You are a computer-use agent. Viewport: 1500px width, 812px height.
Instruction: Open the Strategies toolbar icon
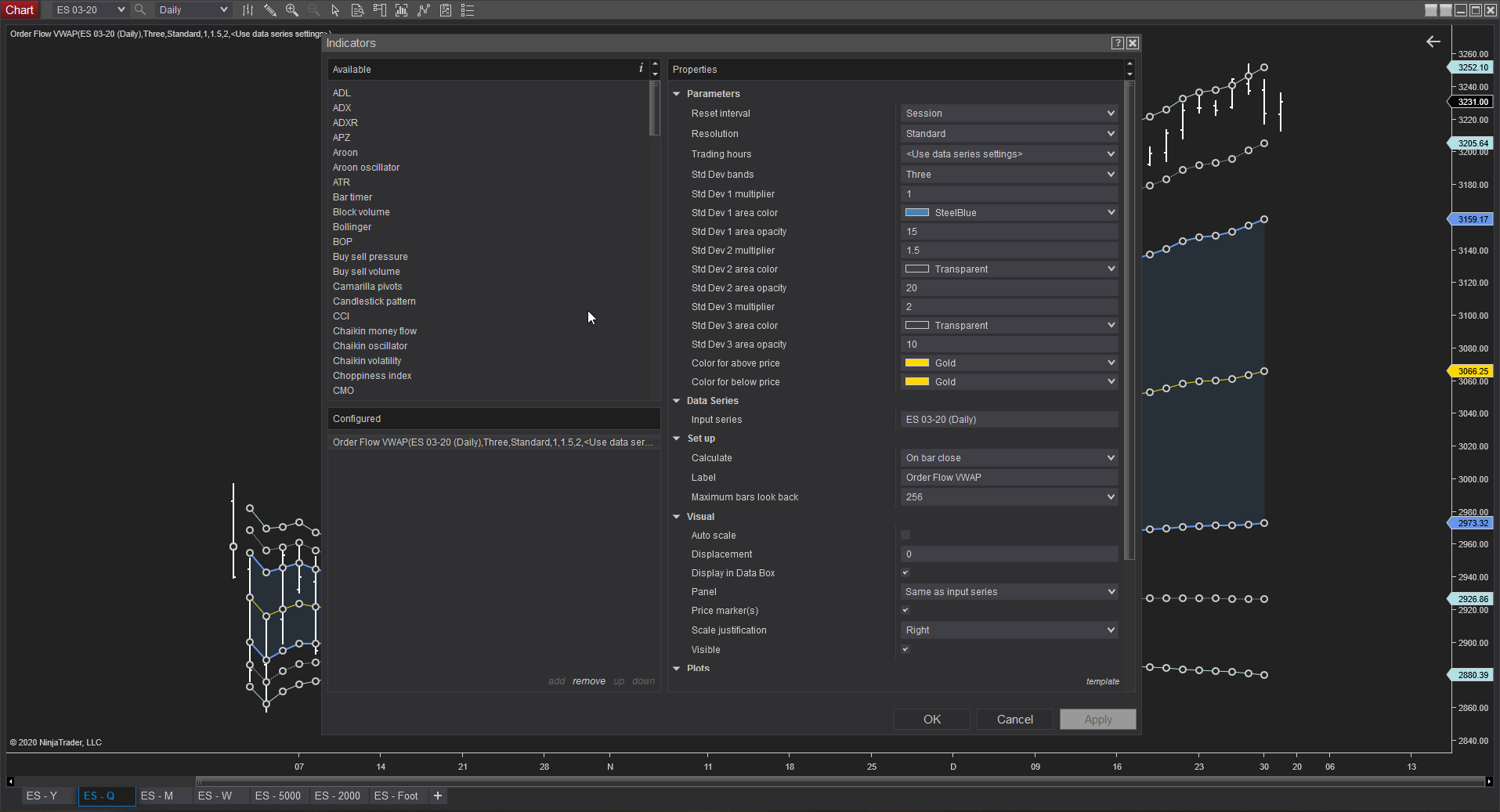click(x=423, y=10)
